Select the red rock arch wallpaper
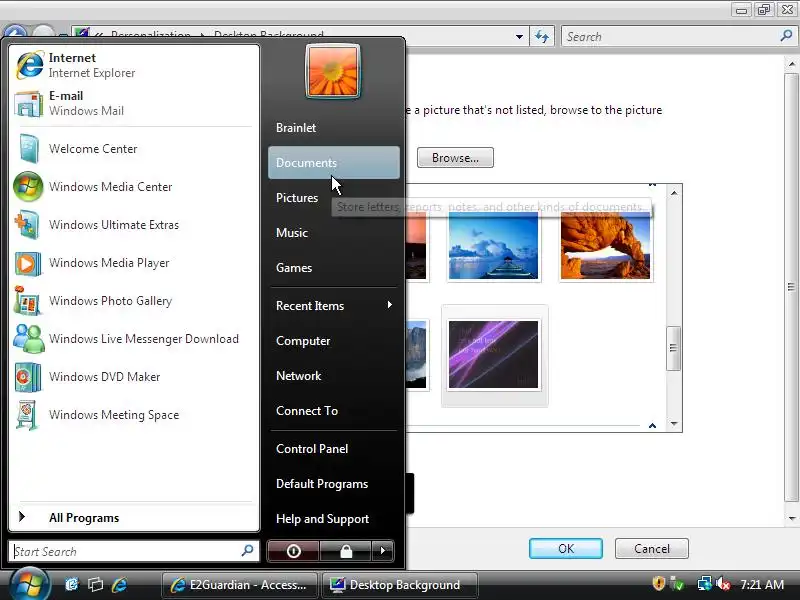 (606, 245)
